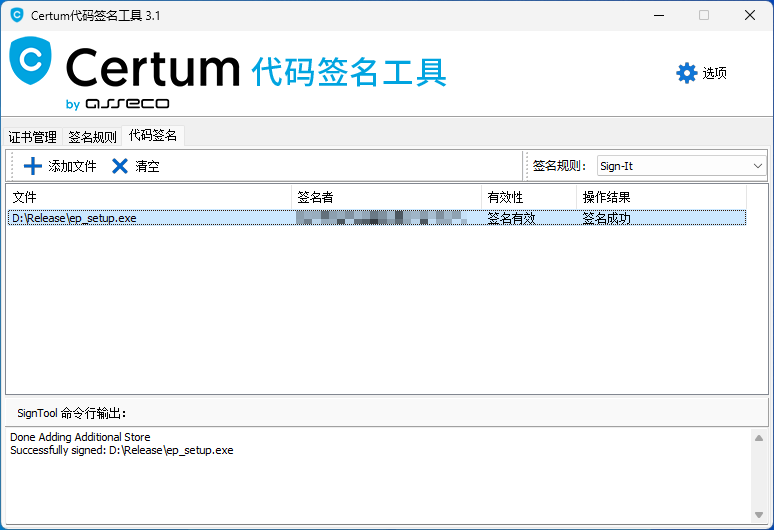Click the scroll up arrow in output pane
This screenshot has height=530, width=774.
tap(759, 438)
